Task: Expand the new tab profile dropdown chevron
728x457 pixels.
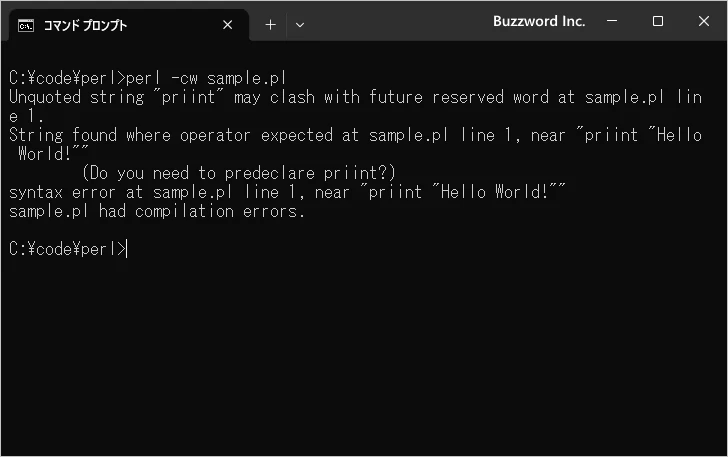Action: coord(300,25)
